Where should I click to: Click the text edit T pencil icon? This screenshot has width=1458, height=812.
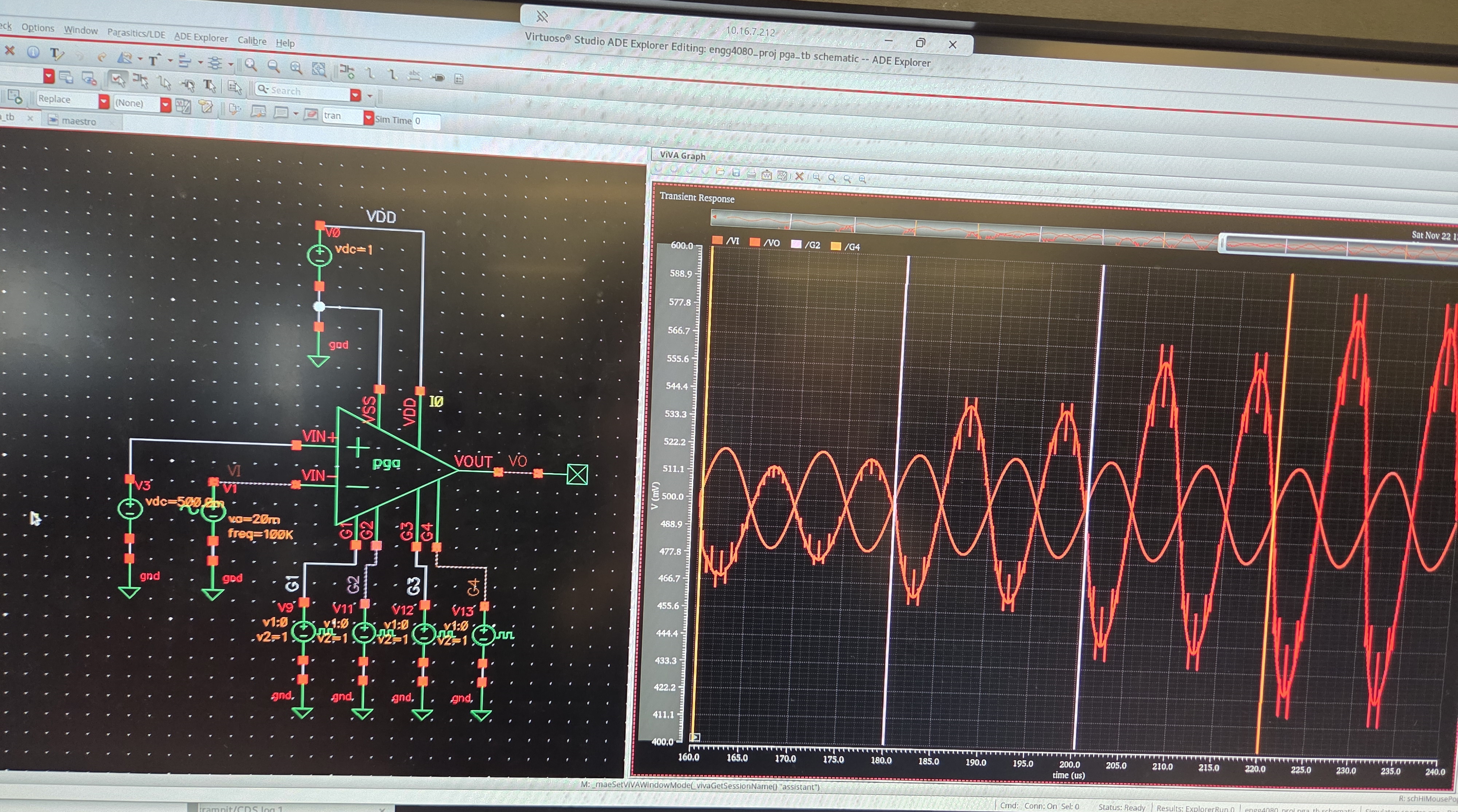pyautogui.click(x=56, y=54)
